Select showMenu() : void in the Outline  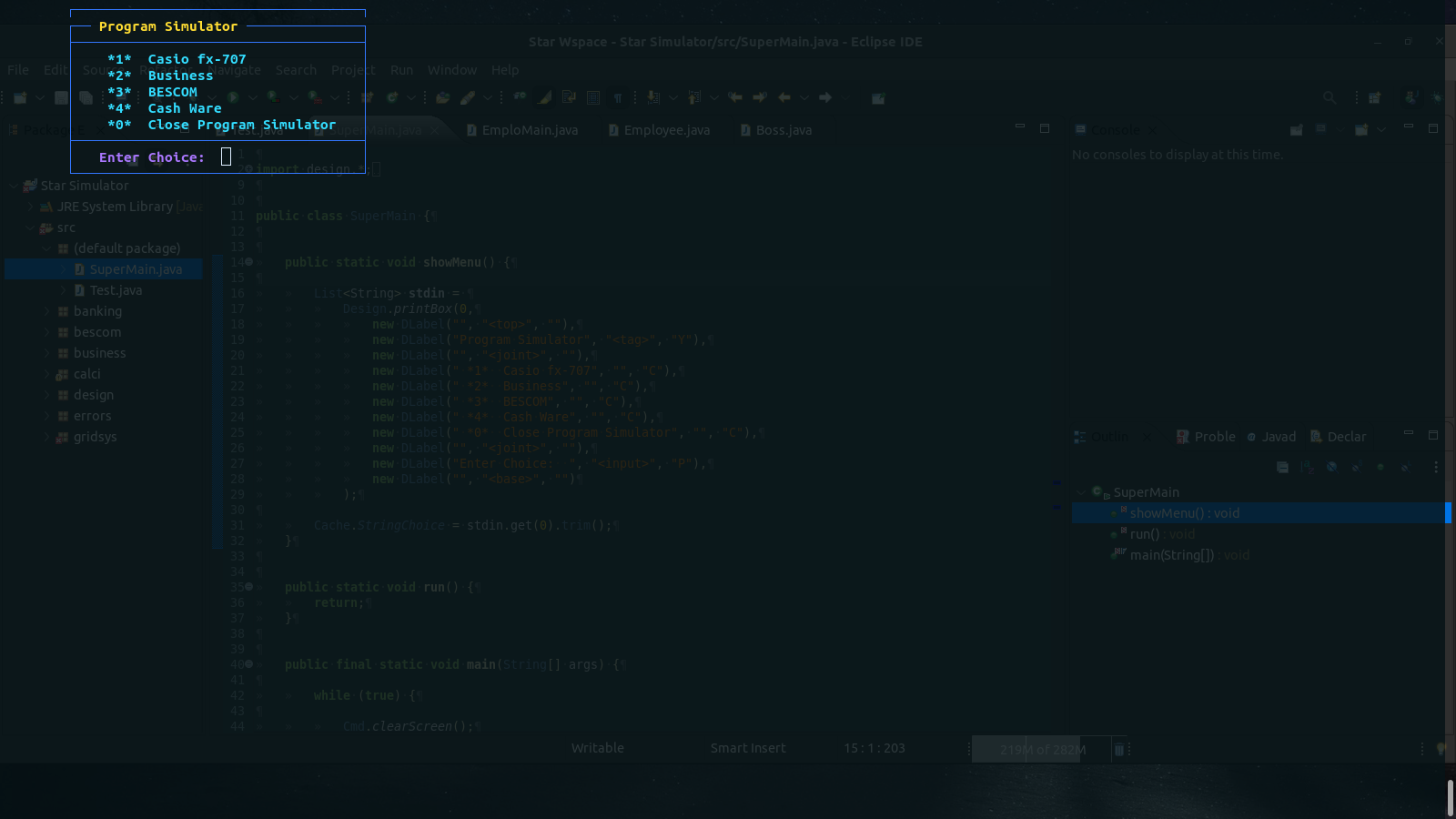(1185, 512)
